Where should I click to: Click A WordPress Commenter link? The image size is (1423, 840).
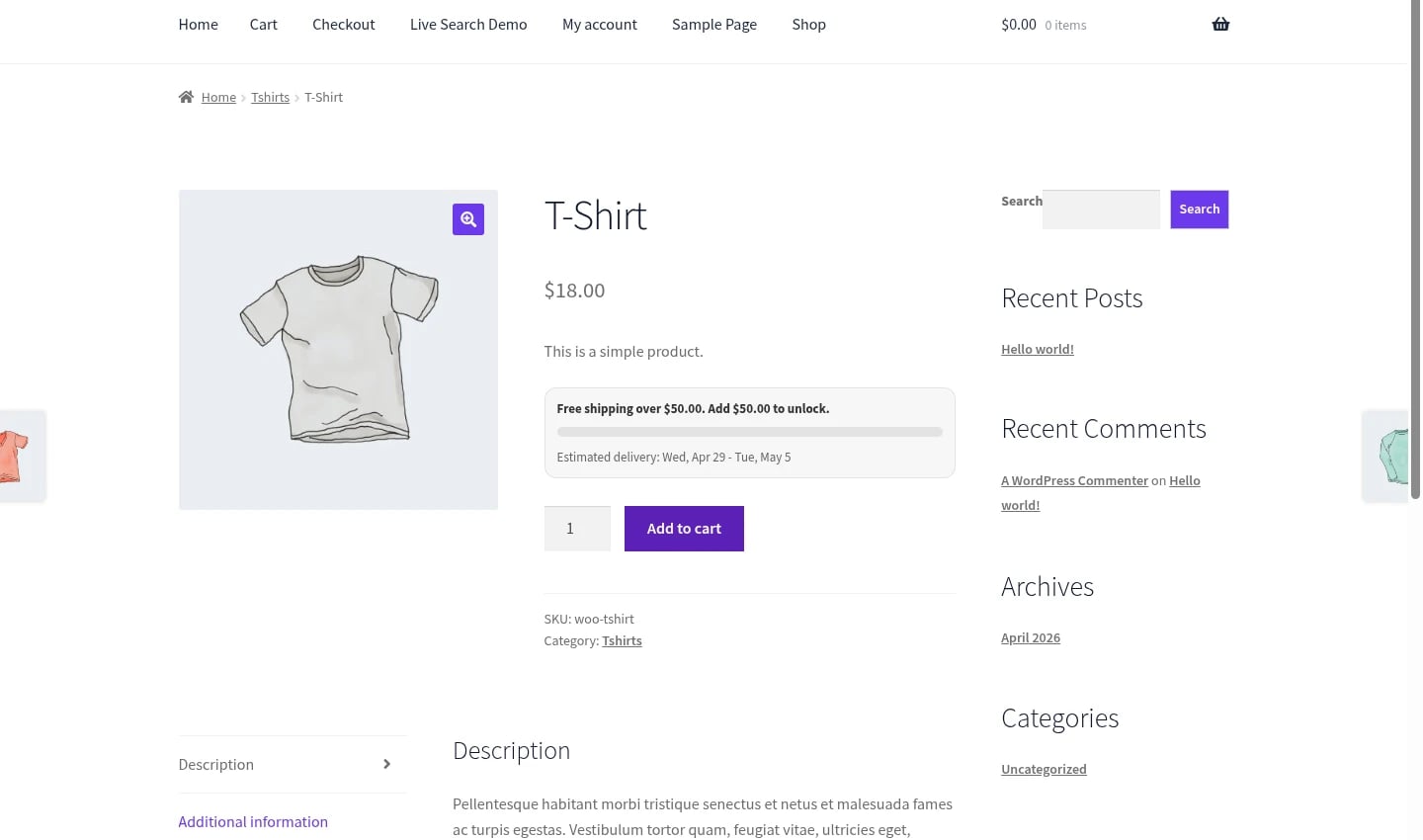(1074, 480)
